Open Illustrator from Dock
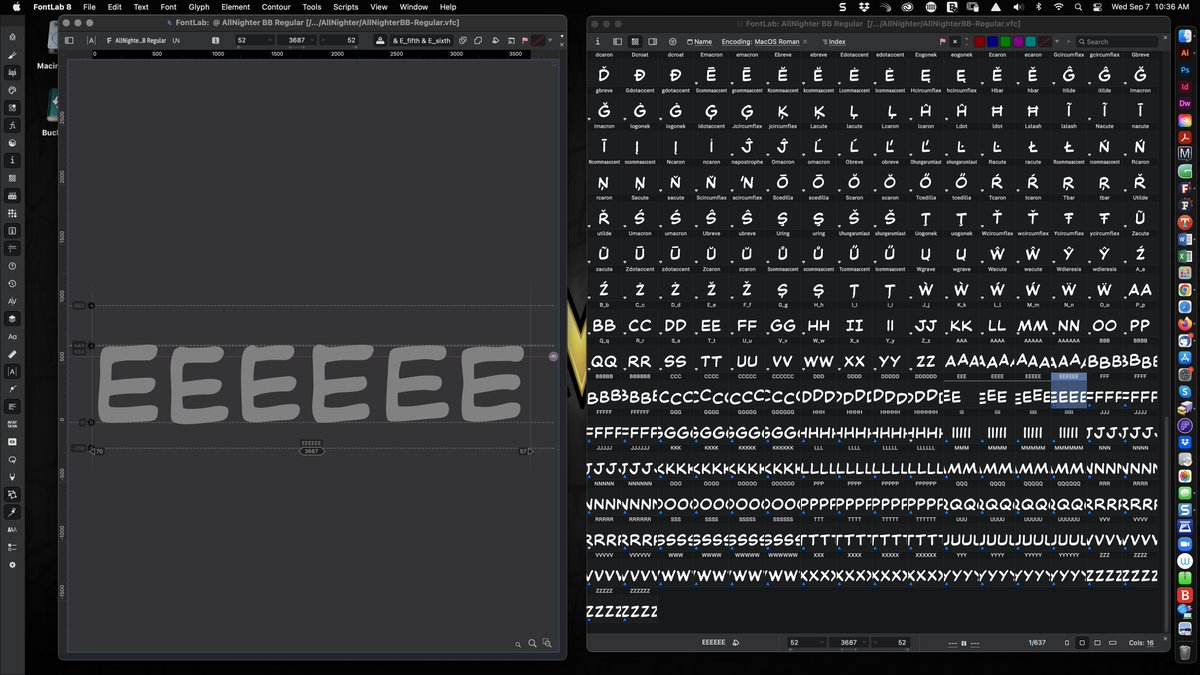Screen dimensions: 1200x675 click(x=1185, y=54)
